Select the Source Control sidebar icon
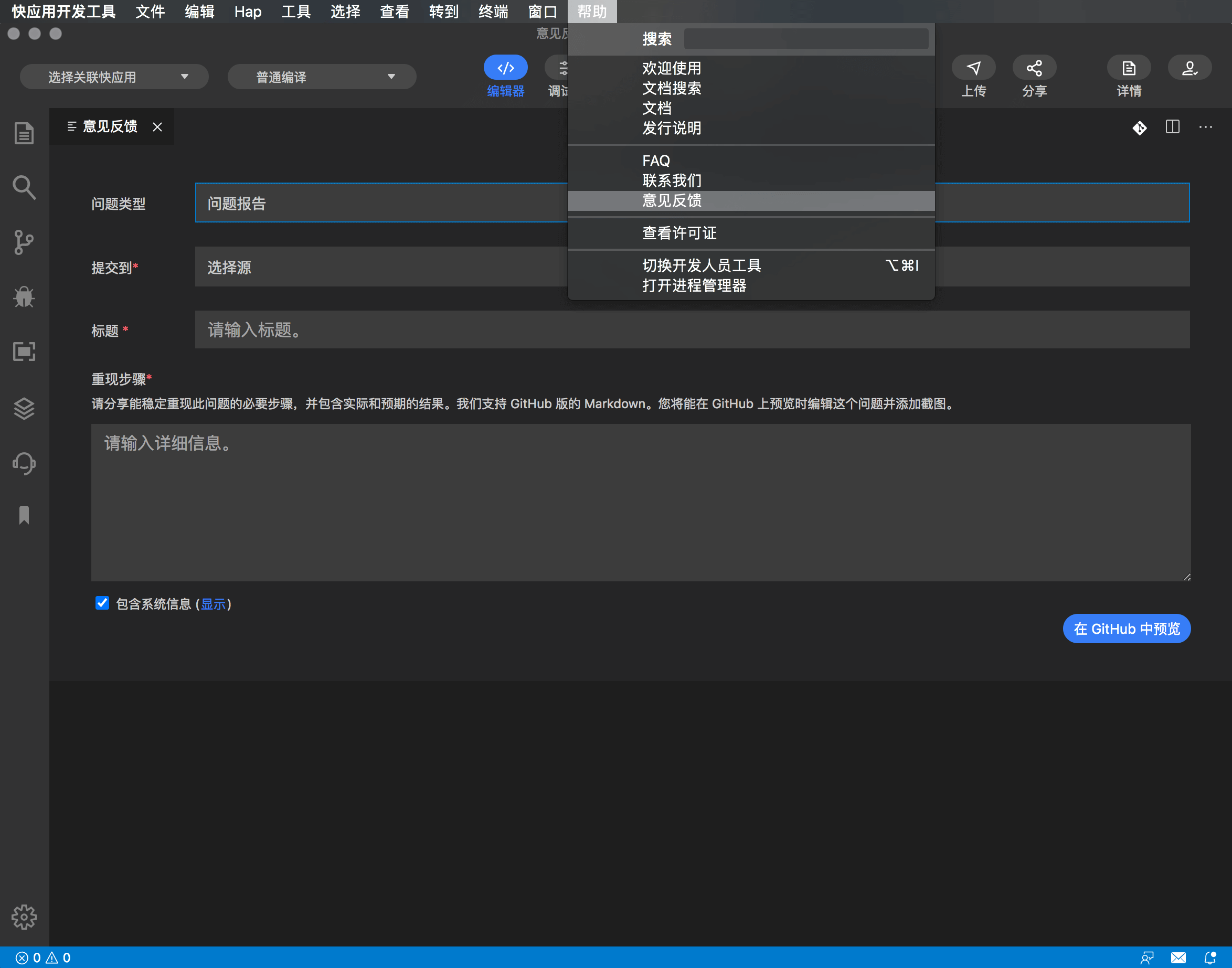Image resolution: width=1232 pixels, height=968 pixels. pos(24,242)
